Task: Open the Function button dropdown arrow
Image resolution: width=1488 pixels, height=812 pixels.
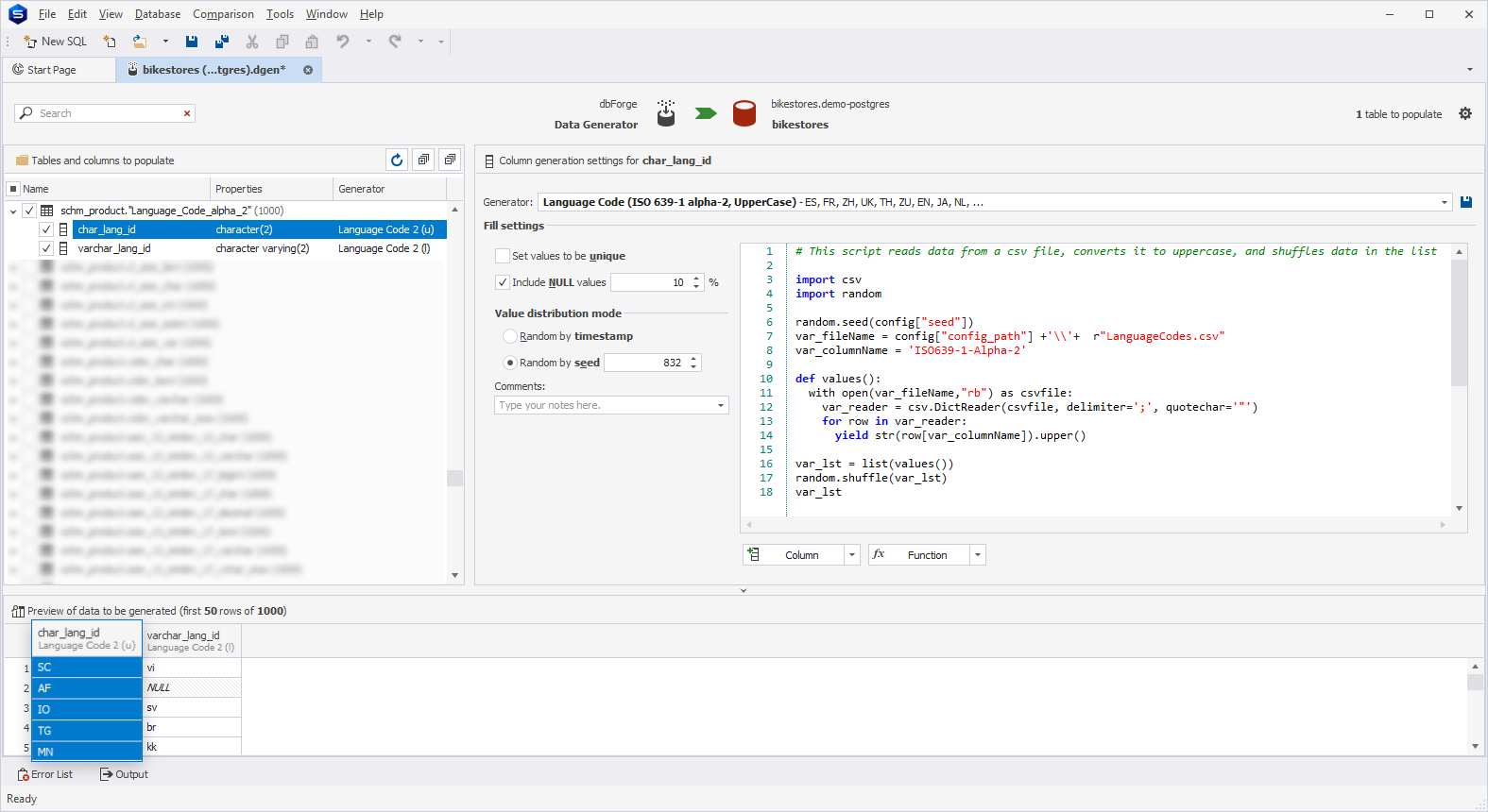Action: point(978,555)
